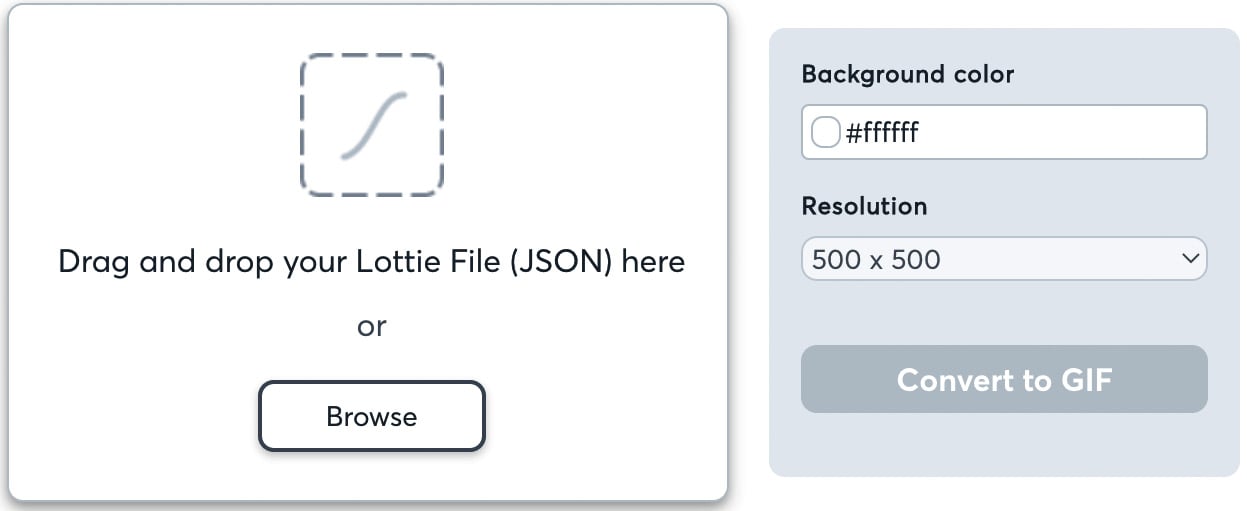Click the "GIF" word on convert button
Screen dimensions: 1247x511
[x=1085, y=380]
